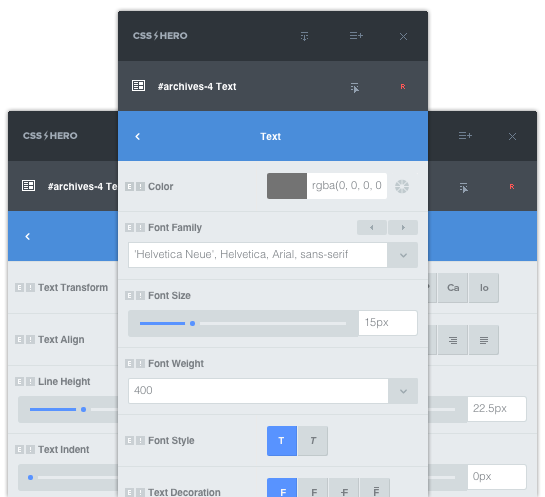Click the gray Color swatch
Image resolution: width=545 pixels, height=497 pixels.
click(x=287, y=186)
